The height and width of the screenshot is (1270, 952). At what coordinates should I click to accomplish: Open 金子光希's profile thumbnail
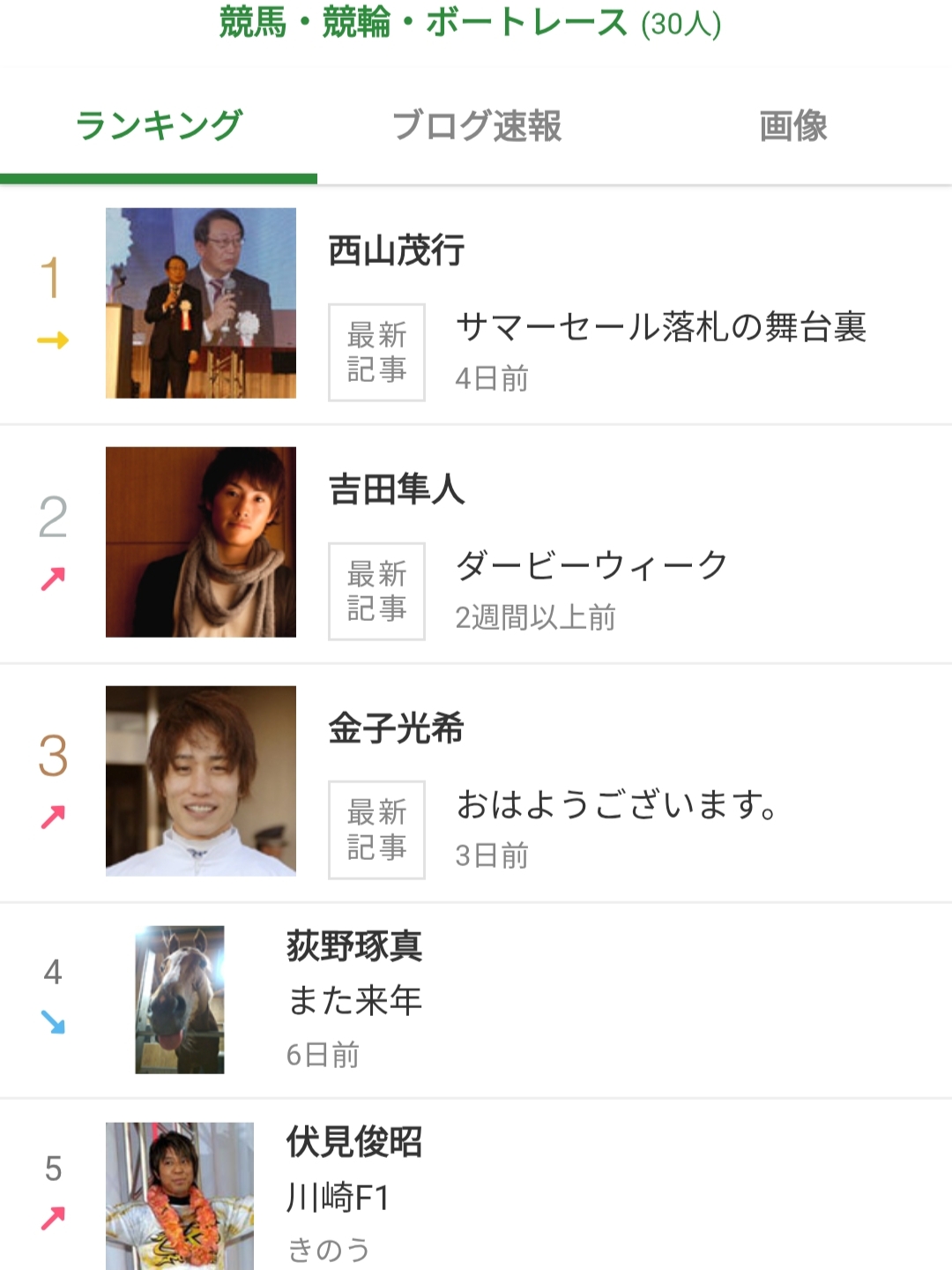click(201, 781)
